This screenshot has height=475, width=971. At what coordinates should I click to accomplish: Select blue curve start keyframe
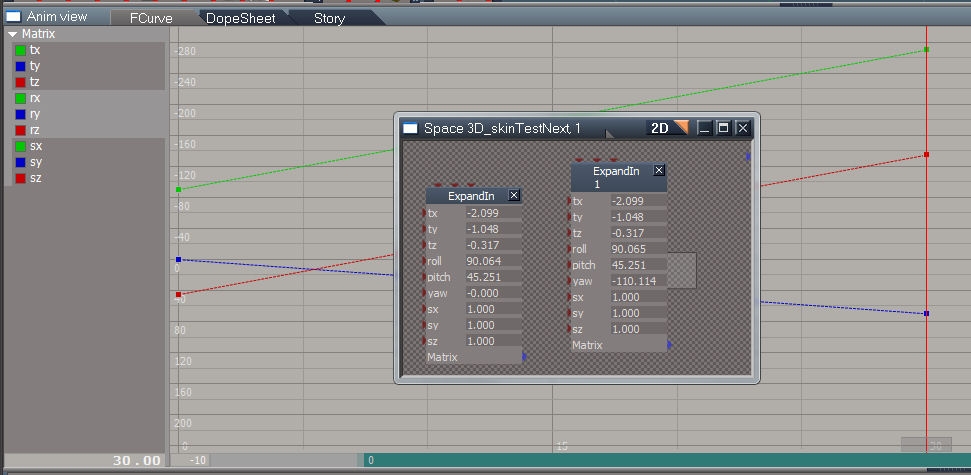178,259
